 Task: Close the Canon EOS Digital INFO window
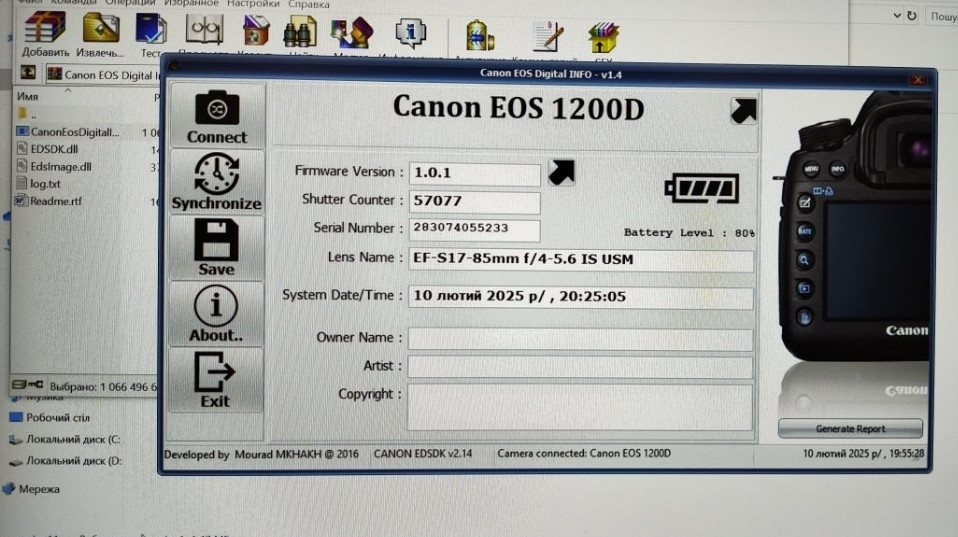[x=918, y=79]
